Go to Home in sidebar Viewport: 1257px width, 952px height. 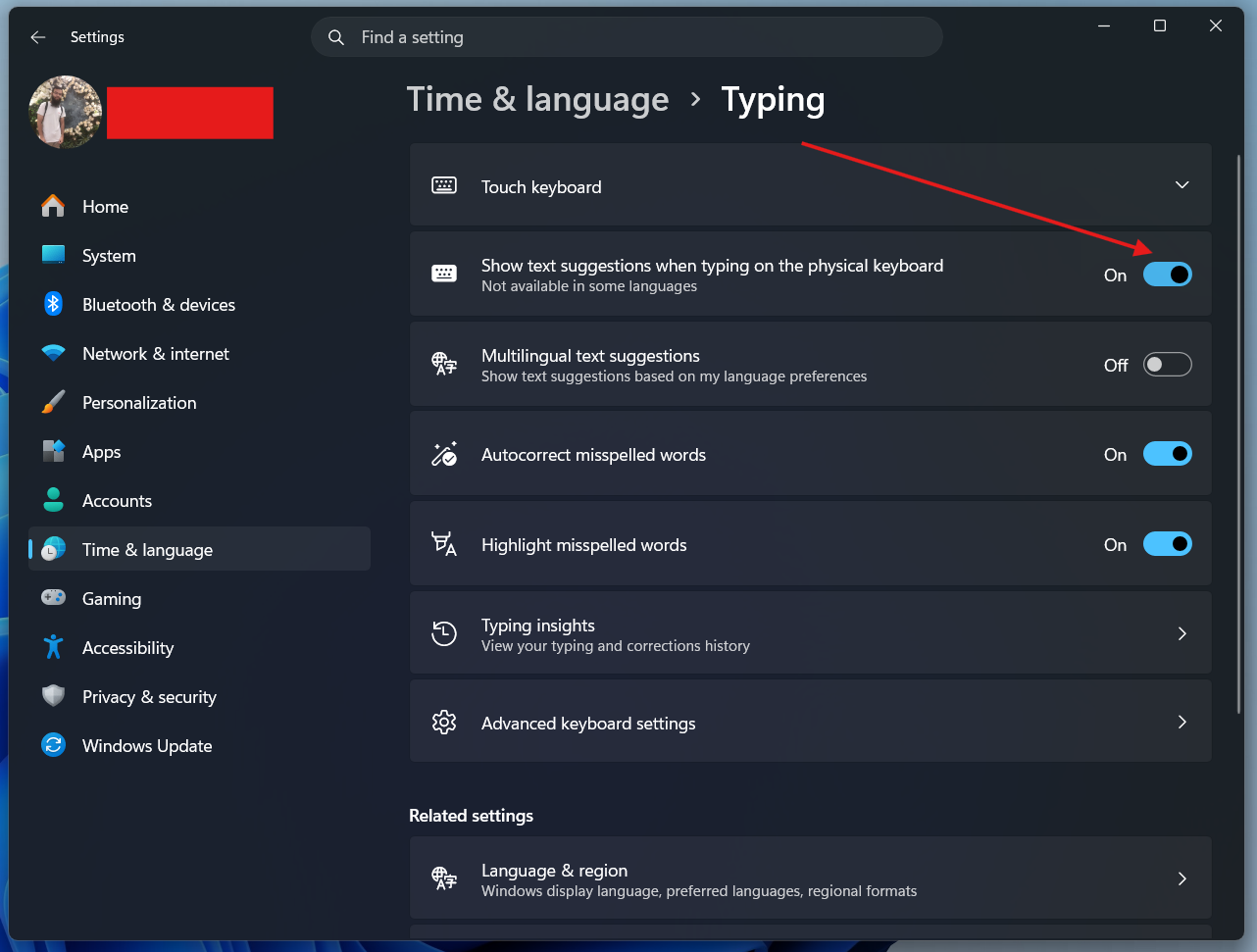[x=200, y=206]
